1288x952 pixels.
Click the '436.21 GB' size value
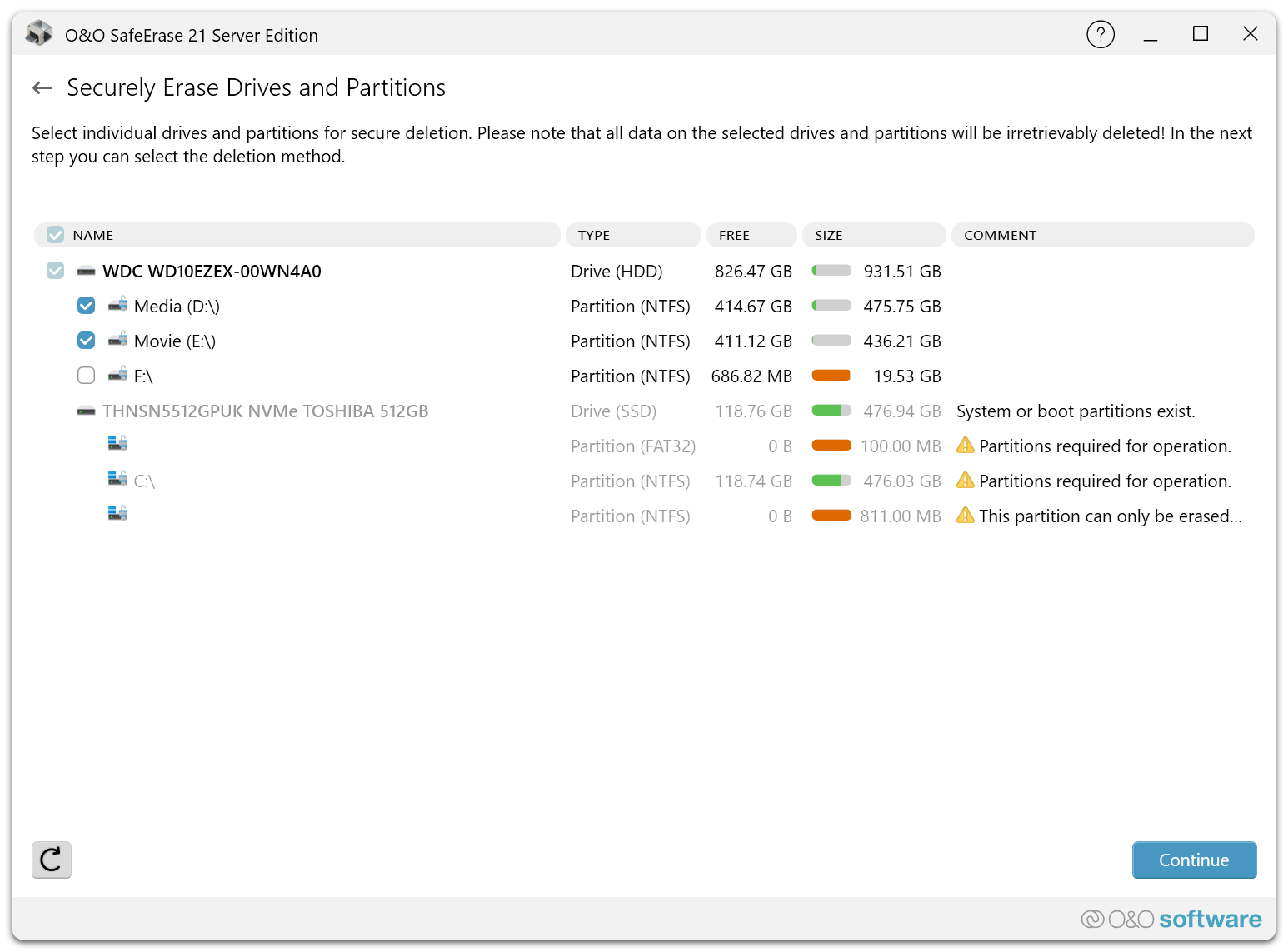(902, 341)
